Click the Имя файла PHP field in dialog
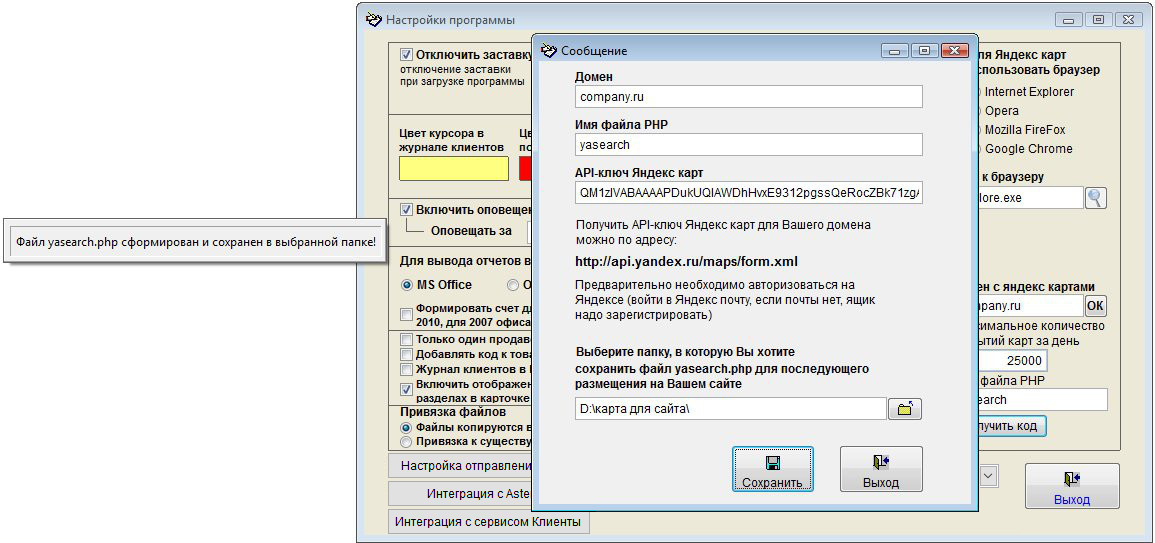The width and height of the screenshot is (1155, 543). pos(749,144)
